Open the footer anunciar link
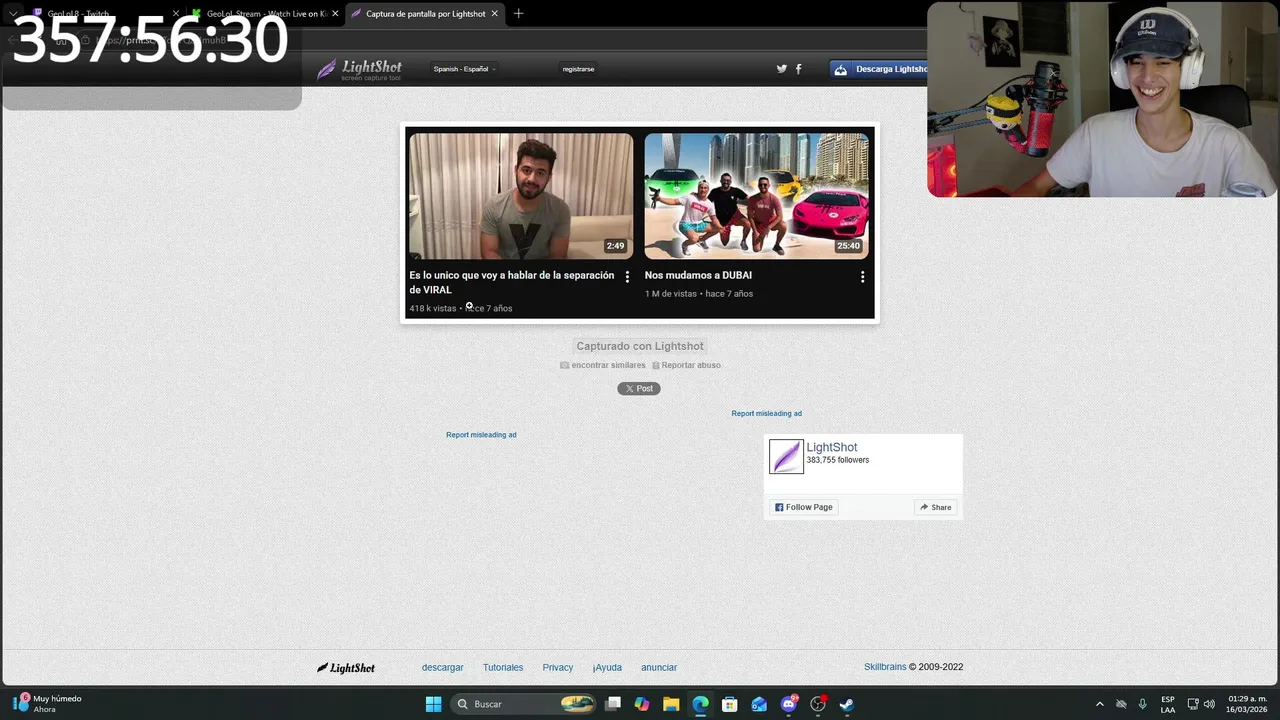This screenshot has width=1280, height=720. tap(659, 667)
